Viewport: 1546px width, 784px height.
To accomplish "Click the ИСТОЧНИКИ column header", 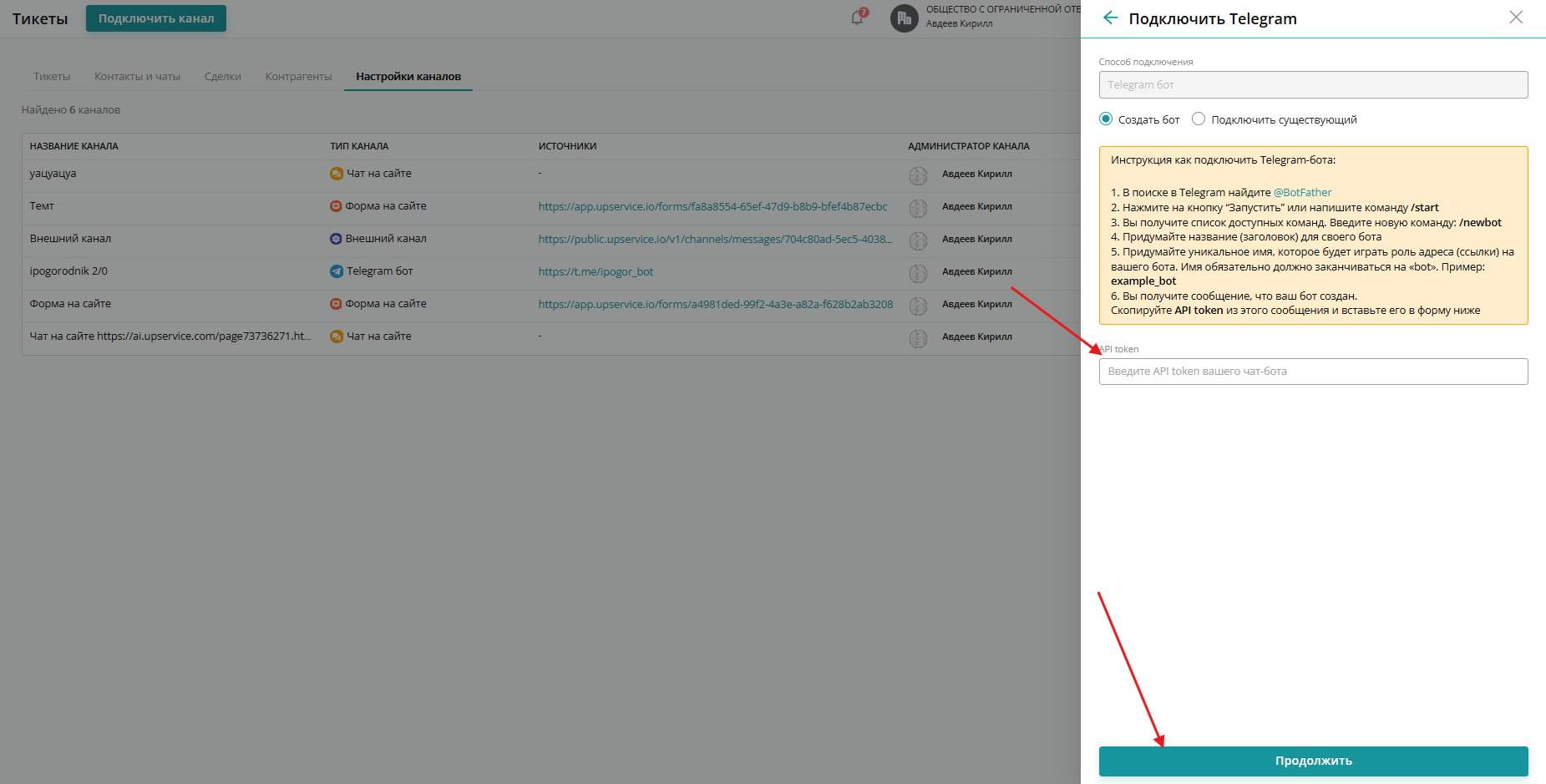I will click(x=568, y=146).
